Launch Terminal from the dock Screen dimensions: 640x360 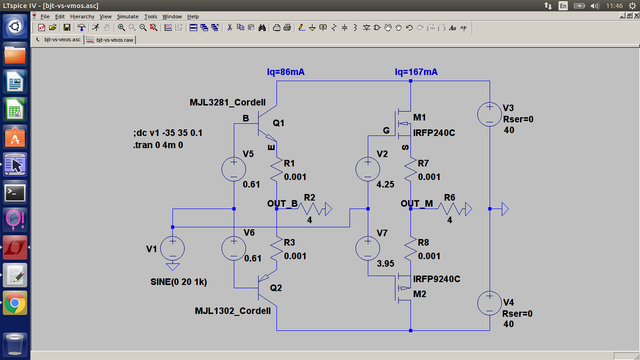(15, 193)
